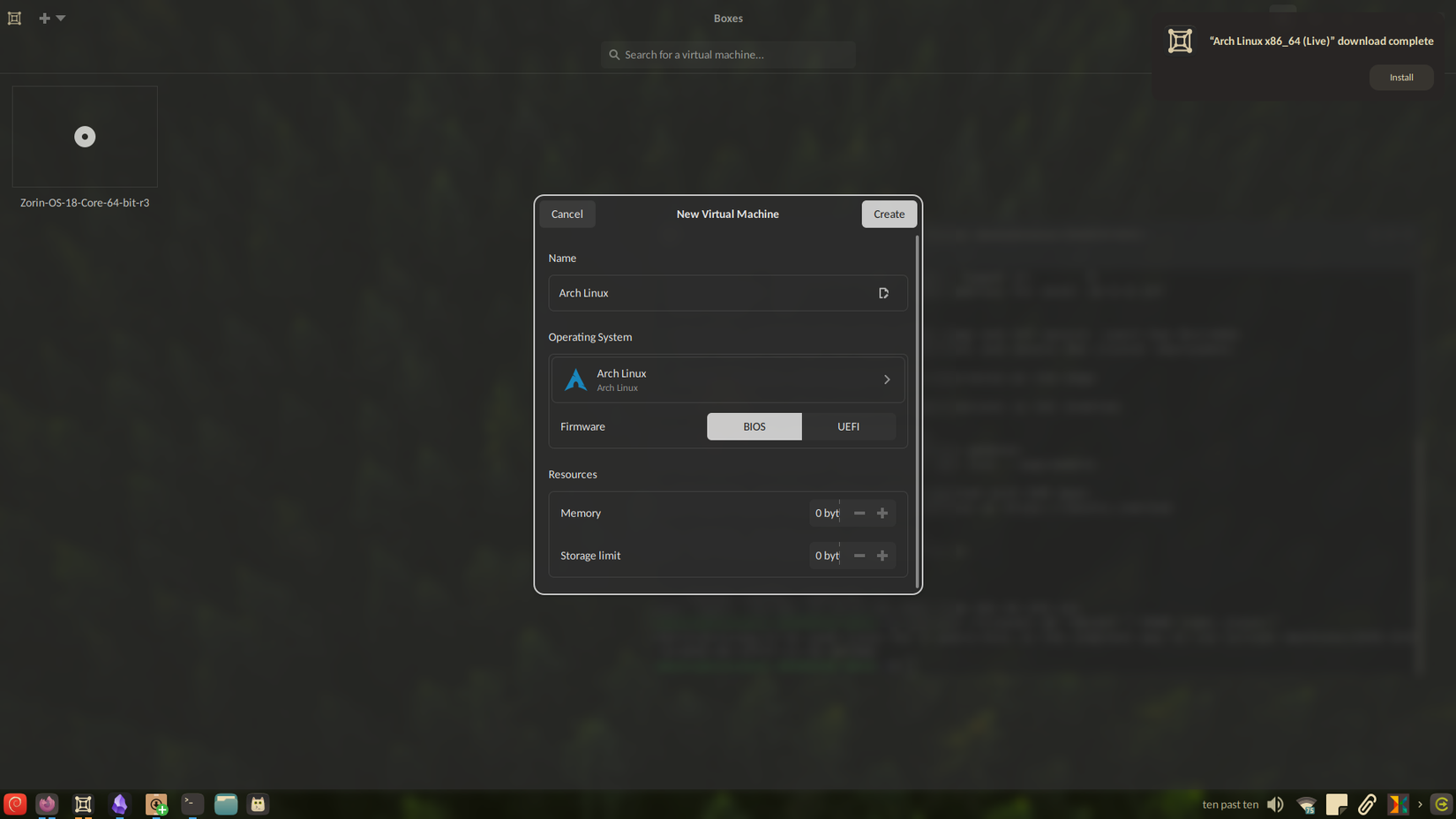Viewport: 1456px width, 819px height.
Task: Click the dialog's vertical scrollbar
Action: click(918, 410)
